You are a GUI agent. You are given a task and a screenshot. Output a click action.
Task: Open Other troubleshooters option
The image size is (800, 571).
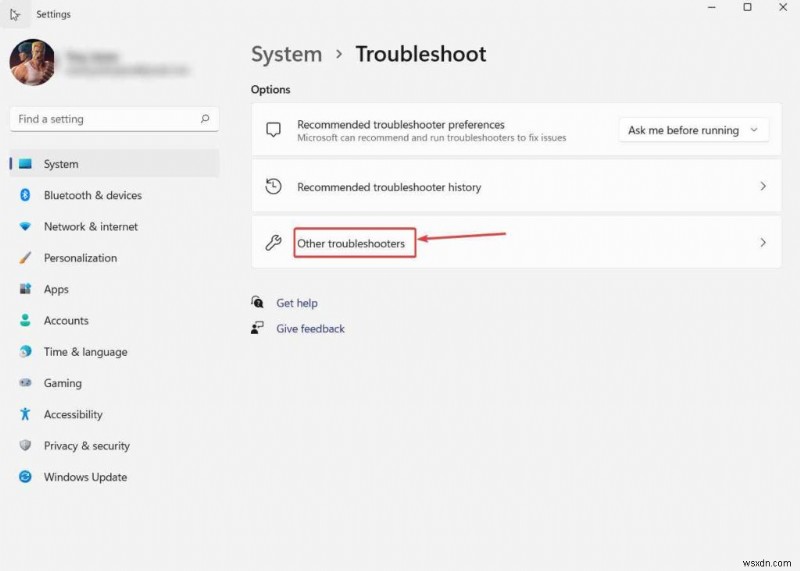[x=516, y=242]
